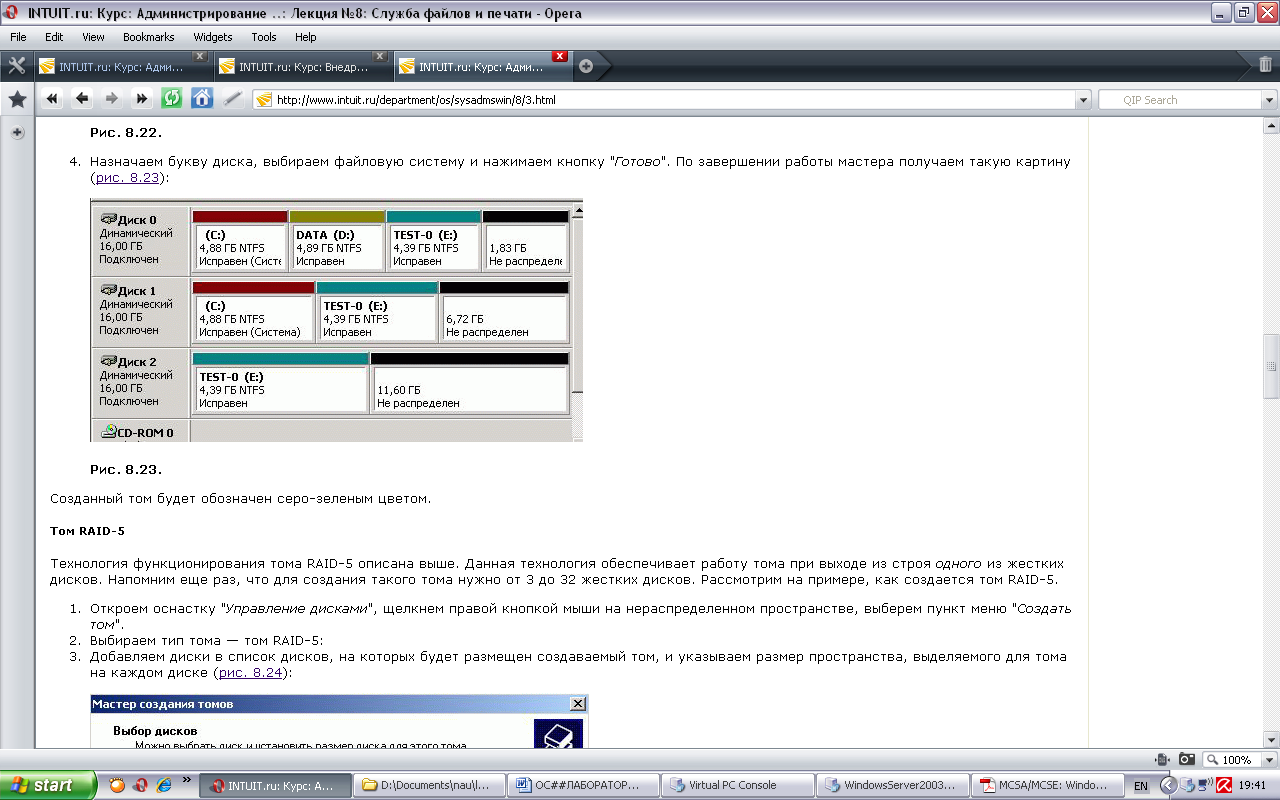
Task: Go forward one page
Action: coord(112,98)
